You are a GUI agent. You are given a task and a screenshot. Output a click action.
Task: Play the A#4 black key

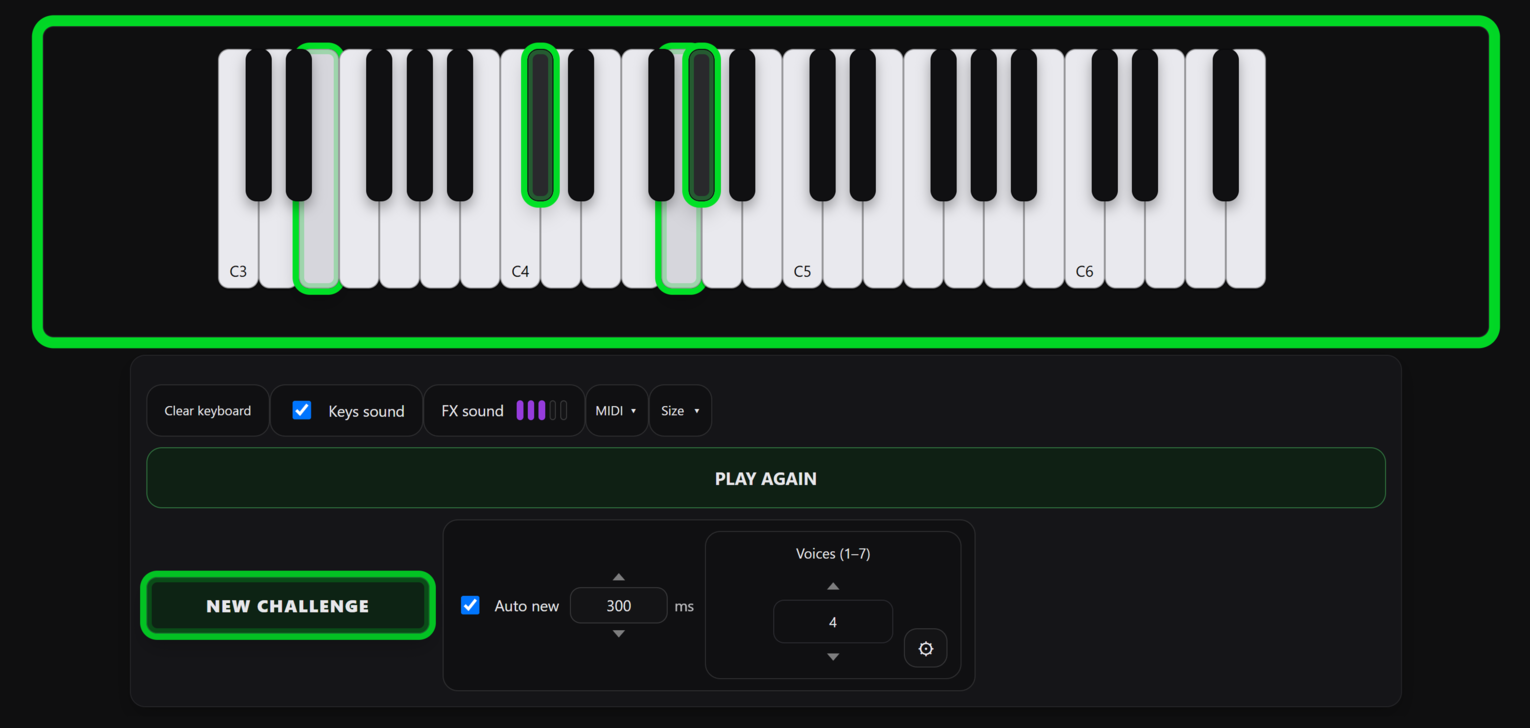(742, 125)
